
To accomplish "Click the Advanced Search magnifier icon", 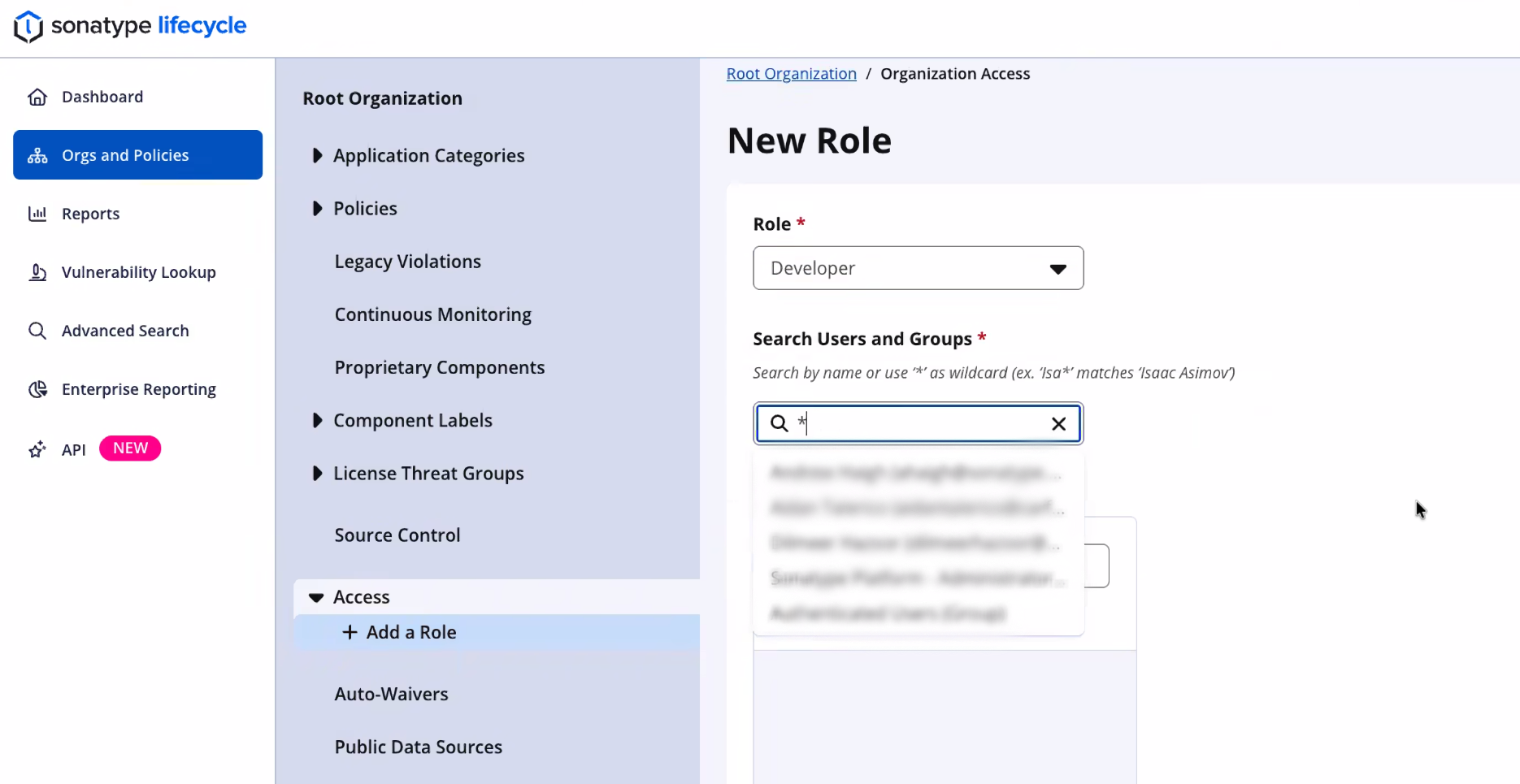I will [x=37, y=331].
